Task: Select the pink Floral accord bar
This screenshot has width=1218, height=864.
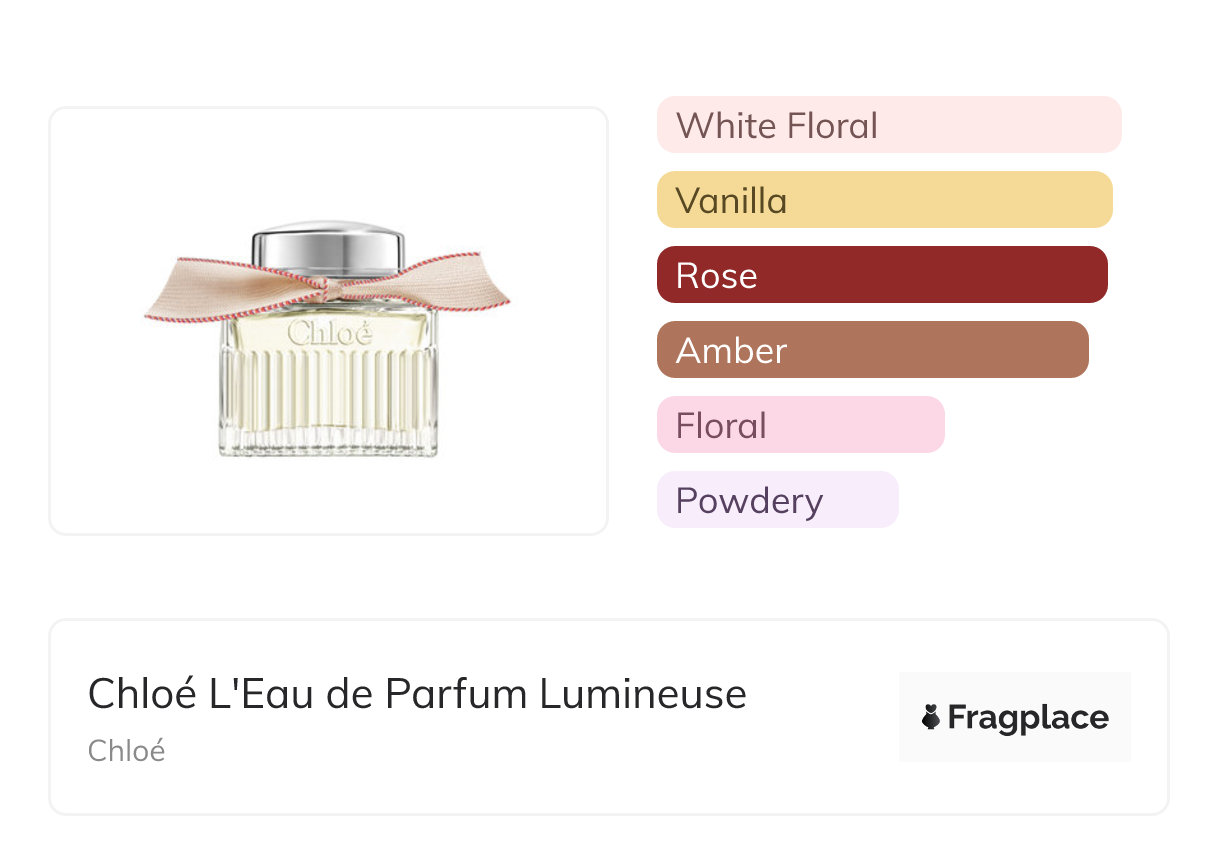Action: click(x=800, y=425)
